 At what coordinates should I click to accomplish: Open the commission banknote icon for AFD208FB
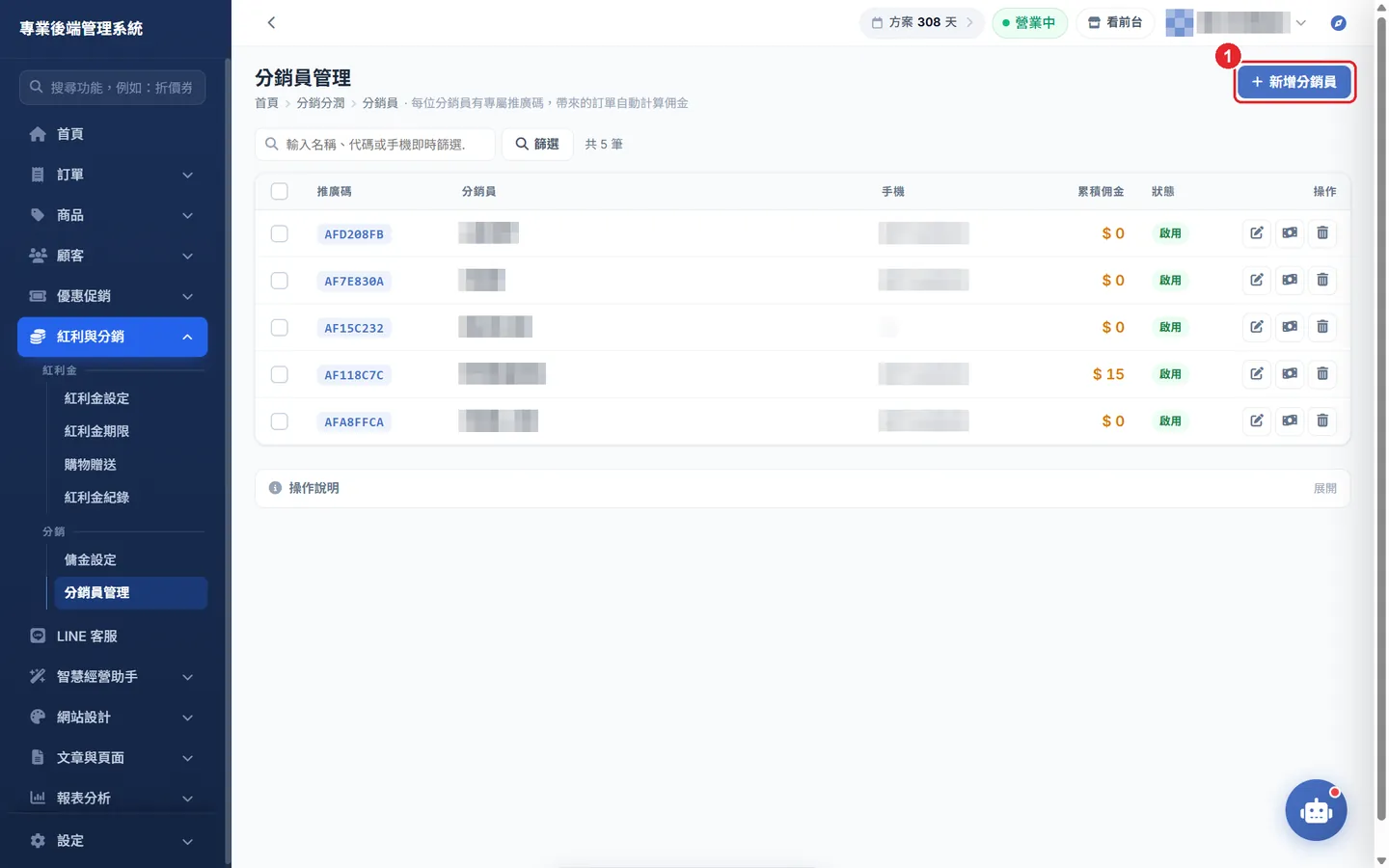click(x=1290, y=232)
